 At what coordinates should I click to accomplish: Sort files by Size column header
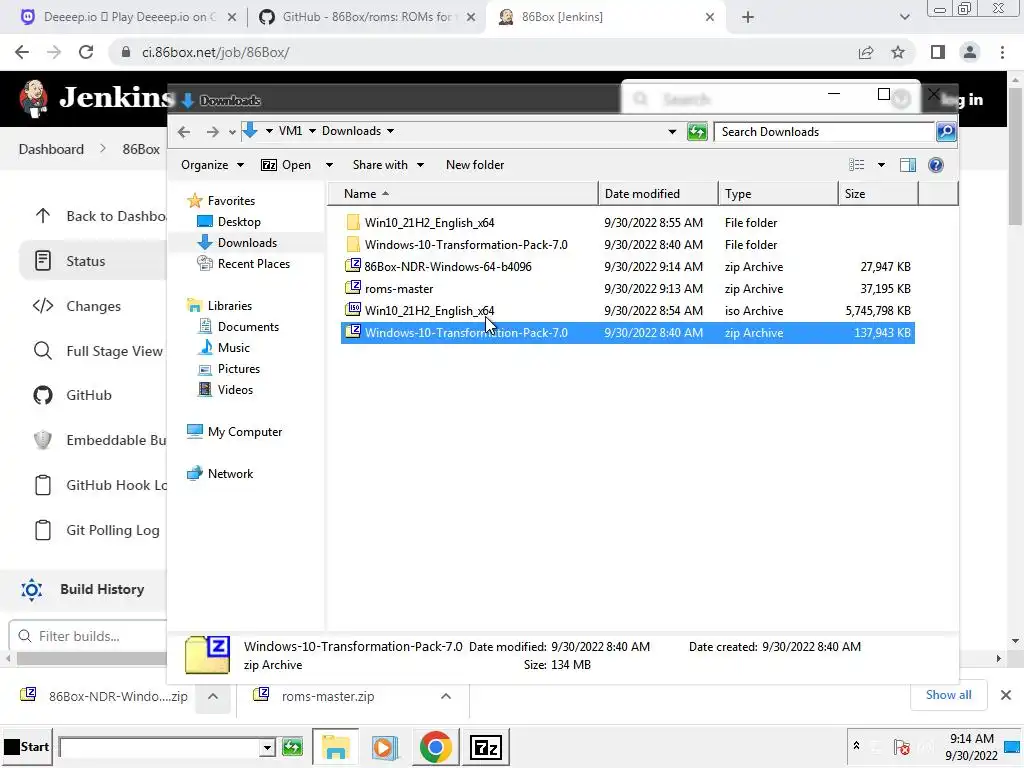[878, 193]
